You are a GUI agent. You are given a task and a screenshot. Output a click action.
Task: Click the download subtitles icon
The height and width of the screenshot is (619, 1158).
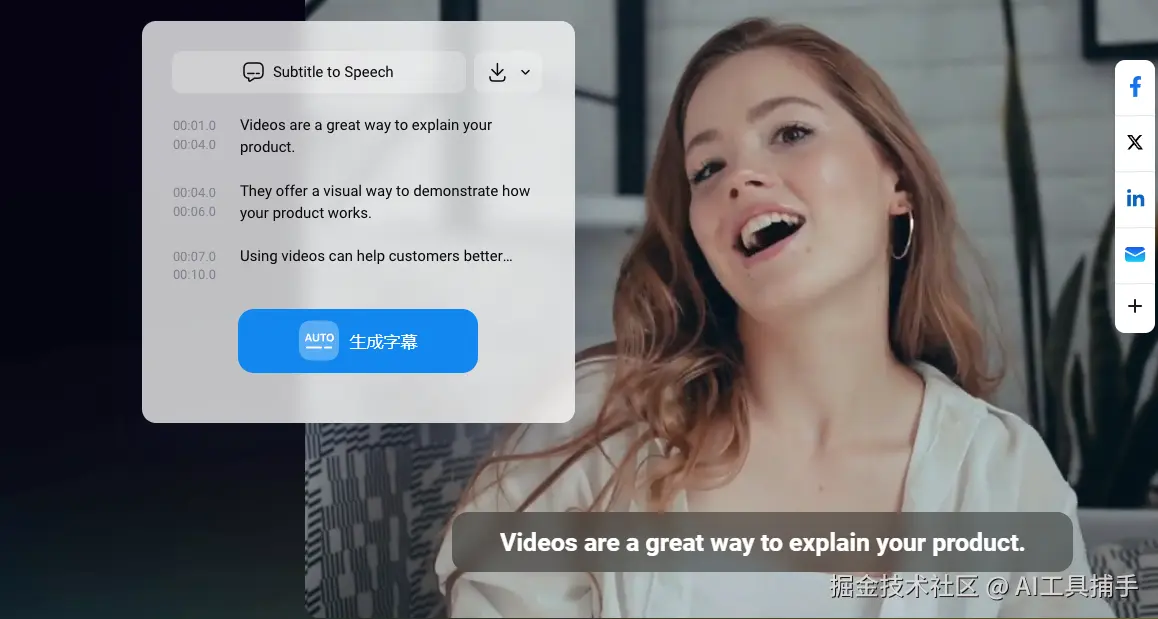point(497,72)
